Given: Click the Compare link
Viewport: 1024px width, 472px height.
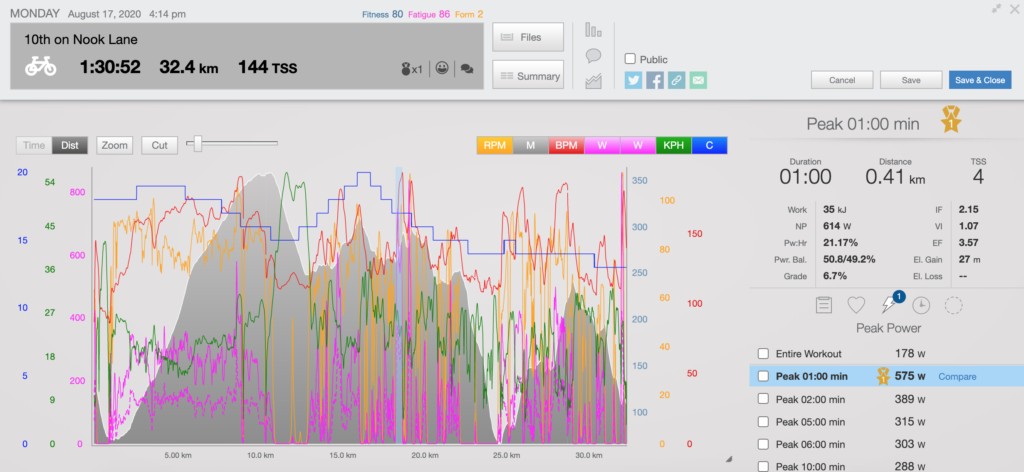Looking at the screenshot, I should [x=957, y=377].
